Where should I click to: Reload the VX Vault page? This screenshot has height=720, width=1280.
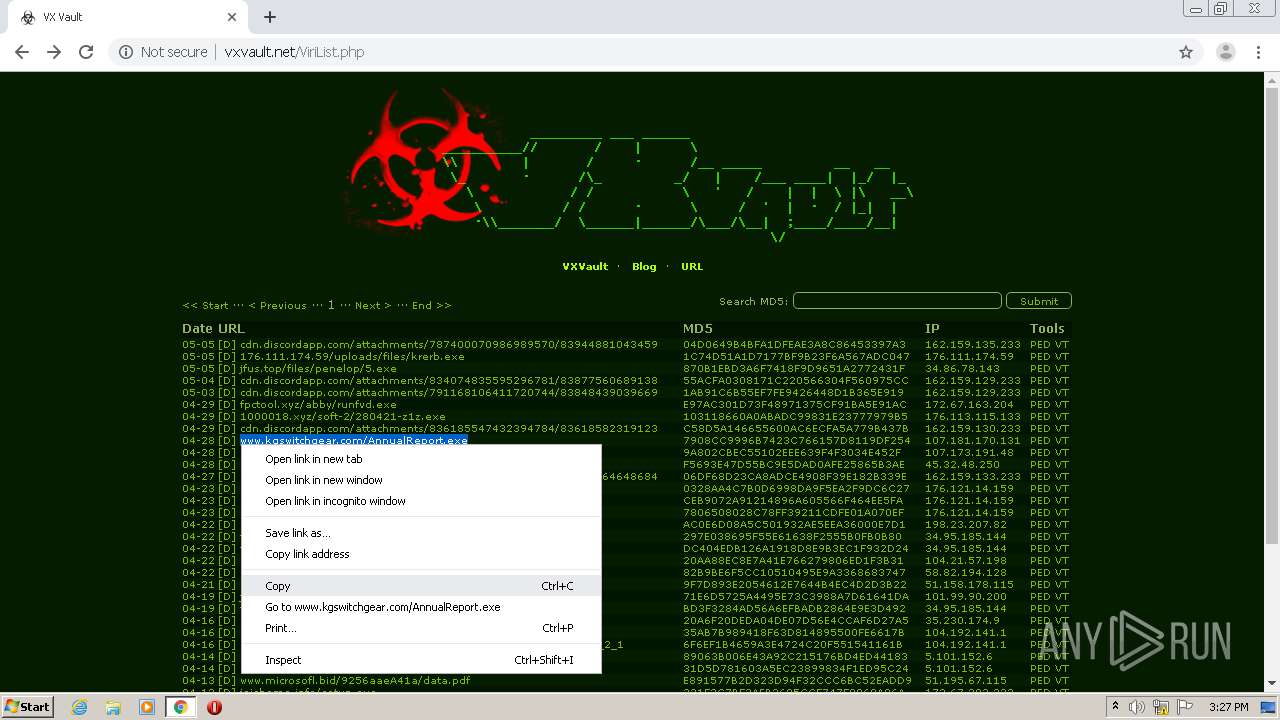pos(86,52)
